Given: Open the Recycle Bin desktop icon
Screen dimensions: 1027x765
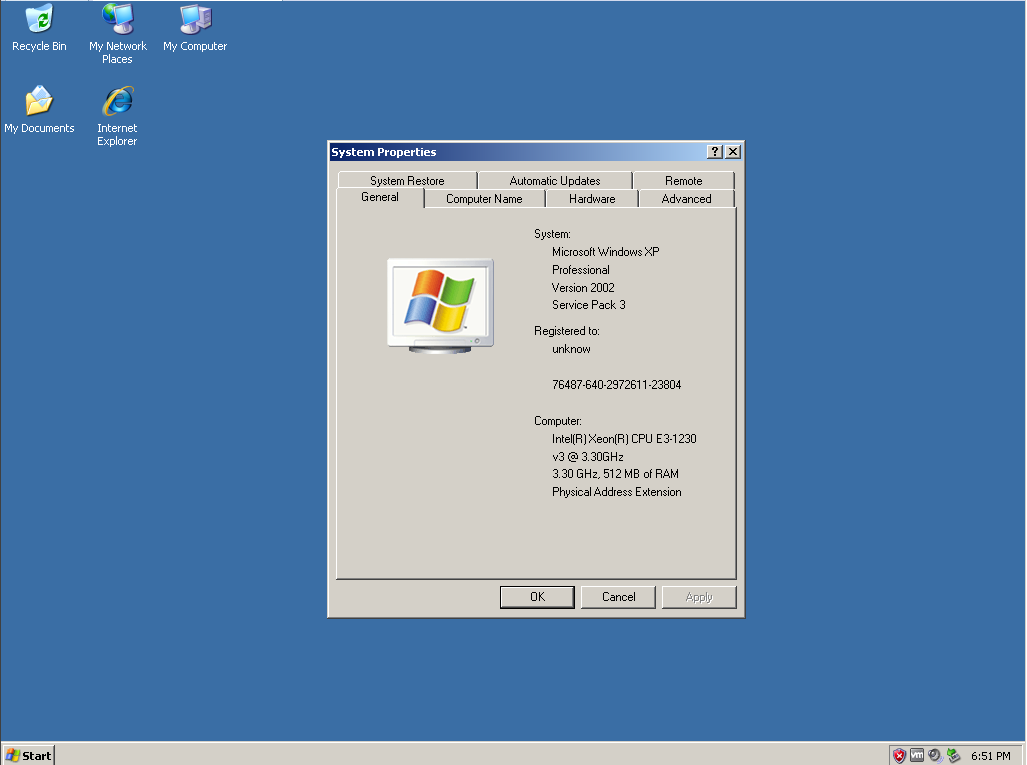Looking at the screenshot, I should [39, 28].
